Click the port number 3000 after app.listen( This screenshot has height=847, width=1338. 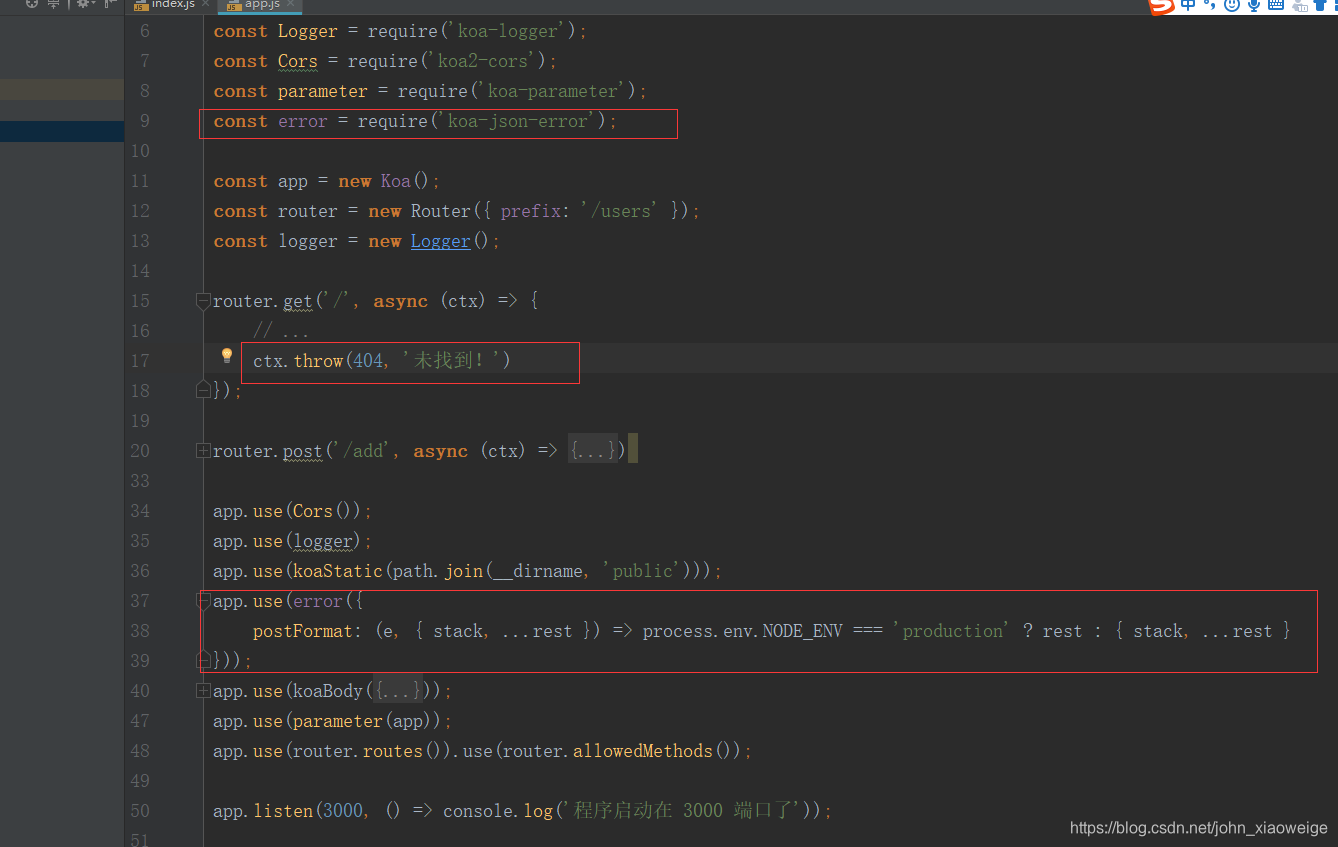(343, 811)
